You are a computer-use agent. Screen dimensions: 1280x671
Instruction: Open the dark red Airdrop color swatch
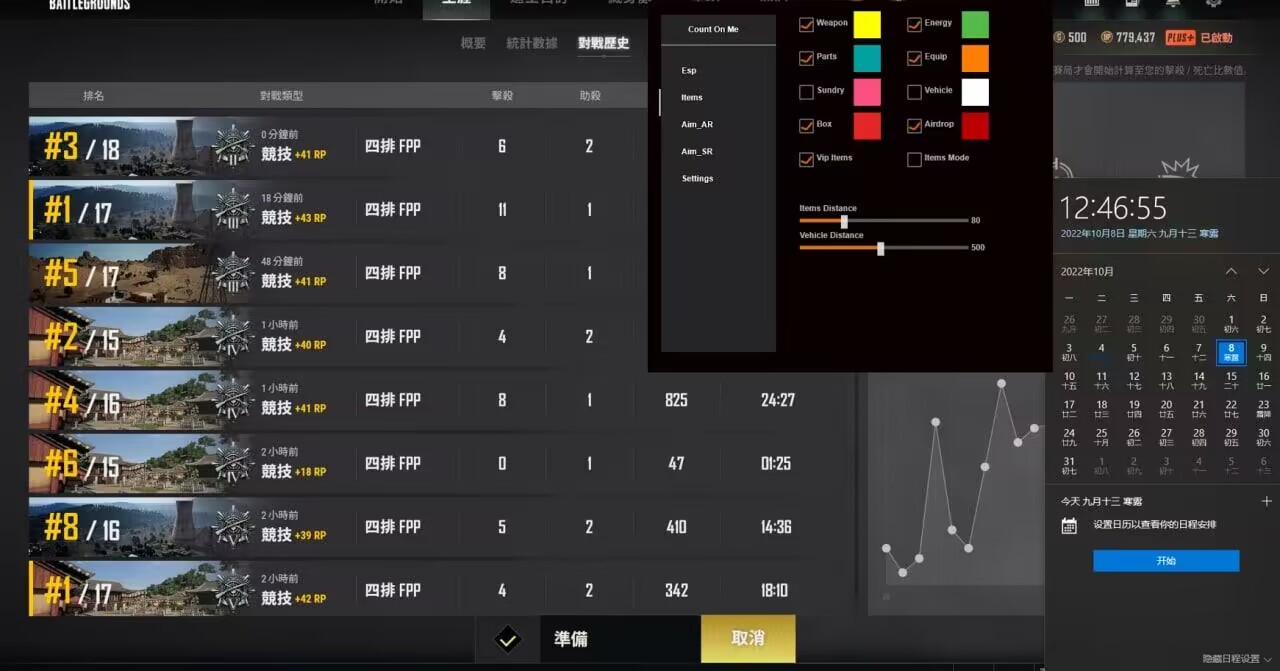point(975,126)
